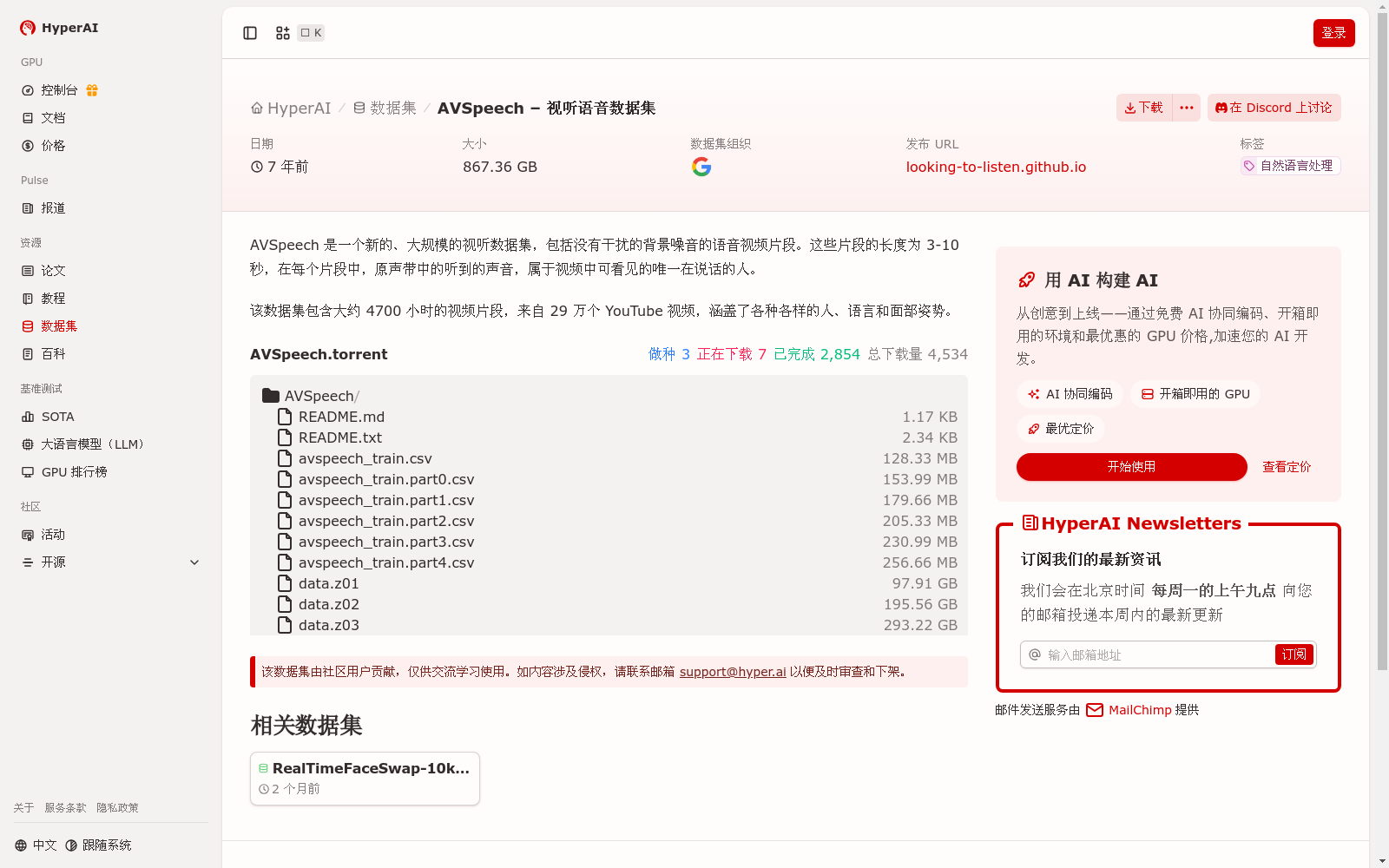1389x868 pixels.
Task: Select avspeech_train.csv file row
Action: point(617,458)
